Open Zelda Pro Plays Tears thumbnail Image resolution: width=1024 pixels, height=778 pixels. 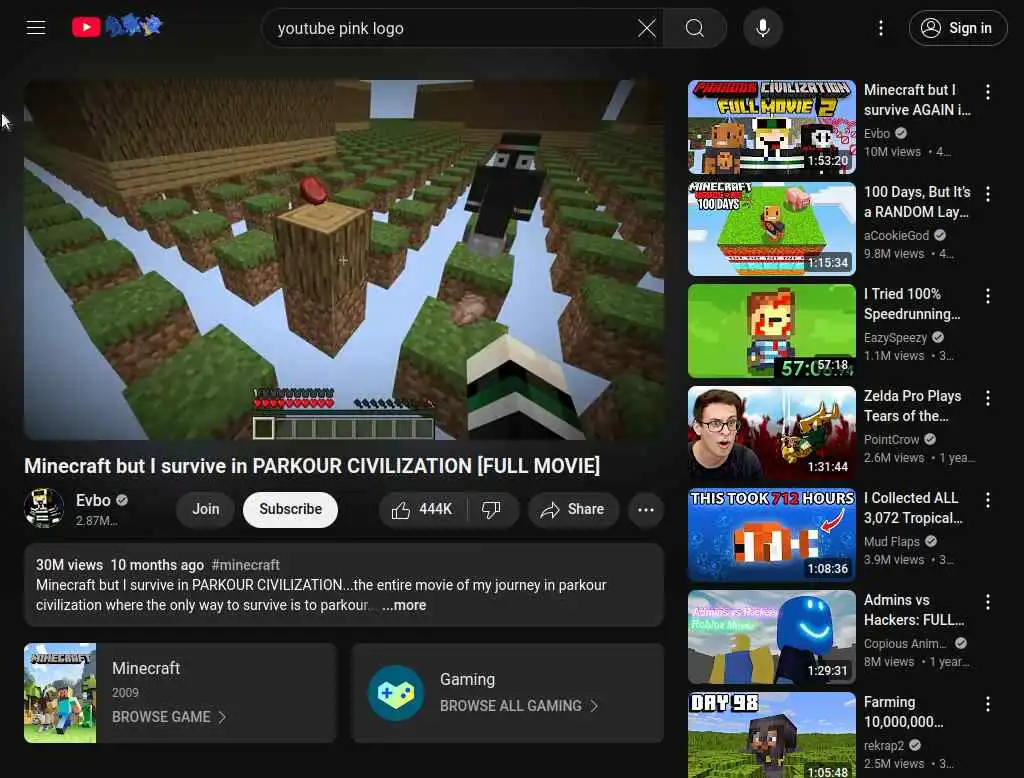pos(771,433)
